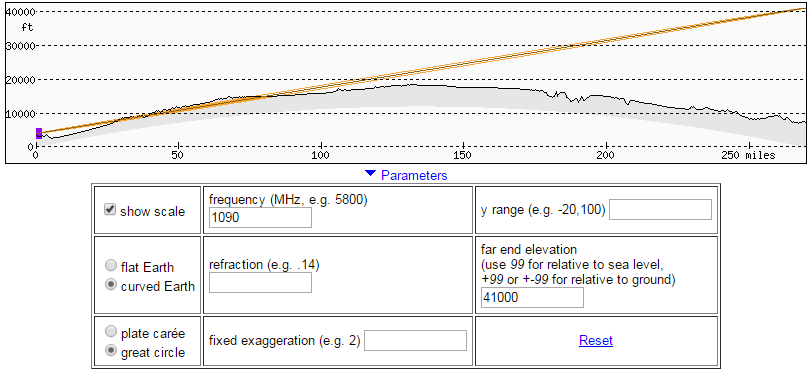Screen dimensions: 811x373
Task: Click the 20000 ft elevation axis label
Action: pos(20,80)
